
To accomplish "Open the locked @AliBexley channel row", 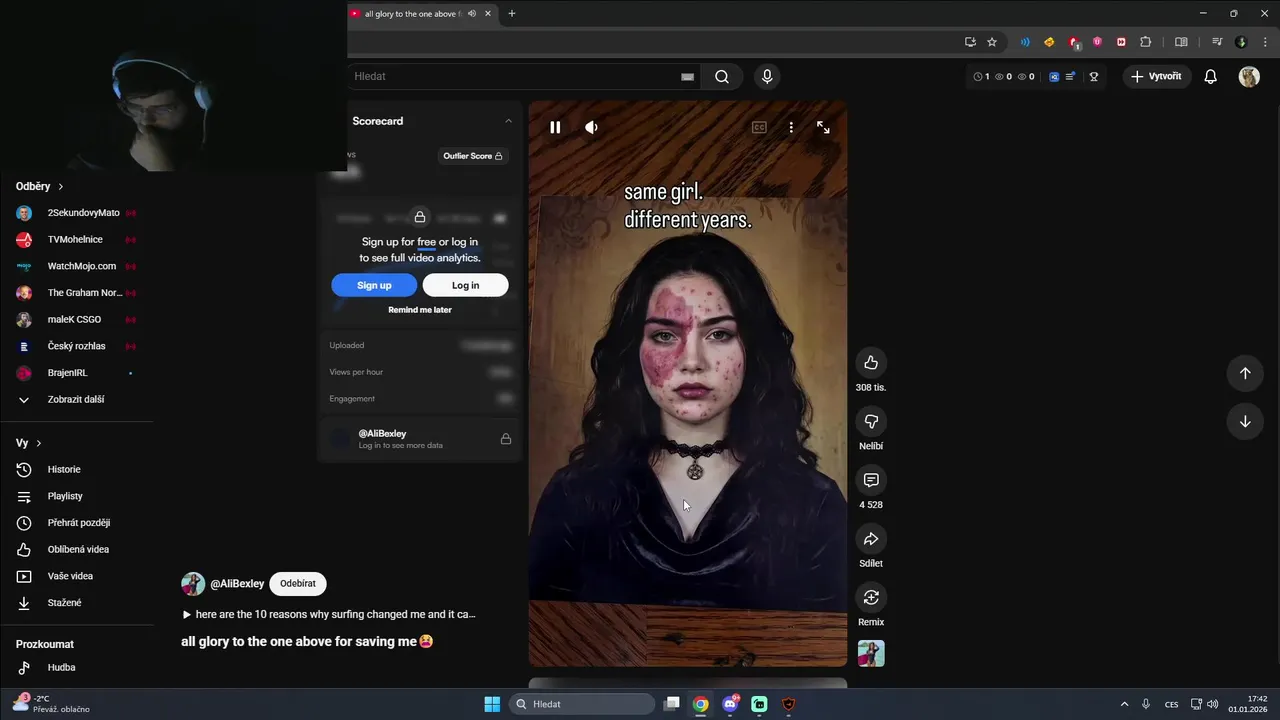I will coord(420,438).
